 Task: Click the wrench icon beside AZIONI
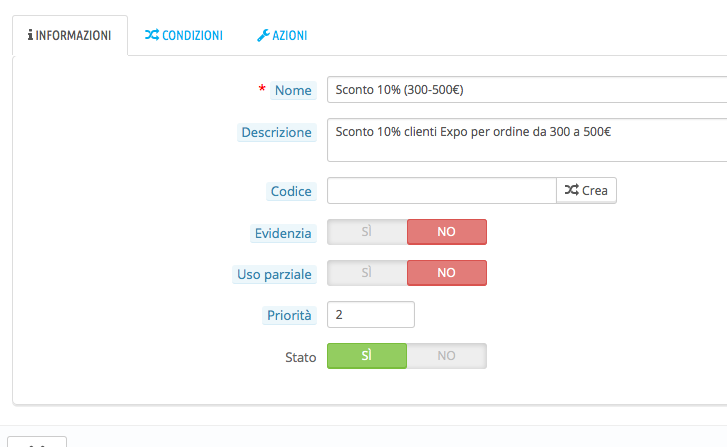(x=263, y=35)
